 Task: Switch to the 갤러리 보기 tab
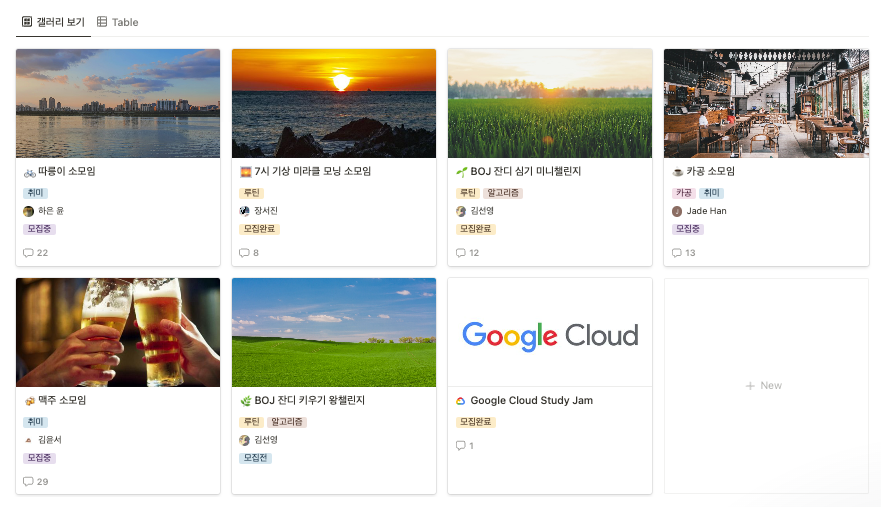pos(53,22)
